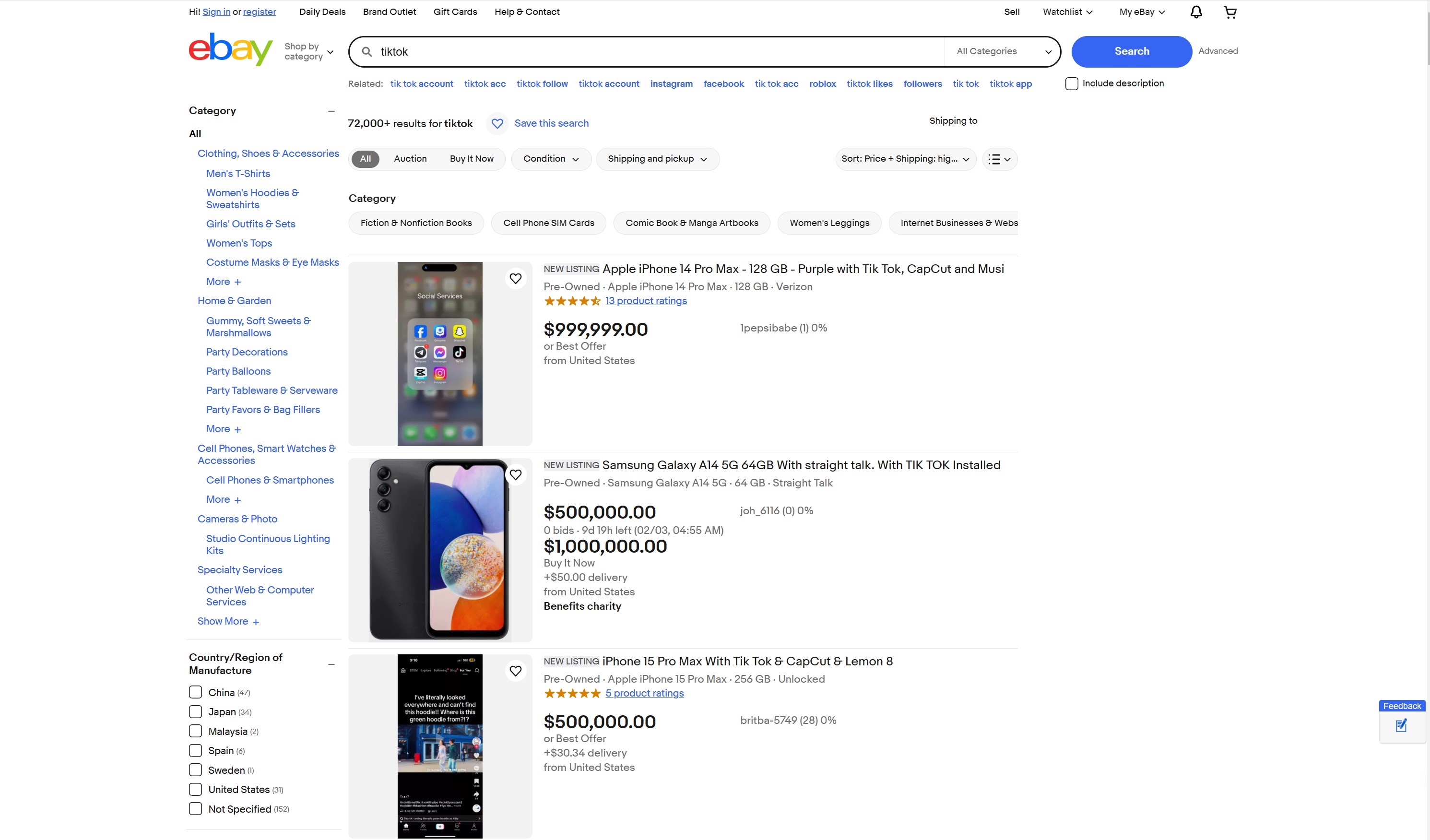1430x840 pixels.
Task: Switch to the Auction tab
Action: tap(410, 159)
